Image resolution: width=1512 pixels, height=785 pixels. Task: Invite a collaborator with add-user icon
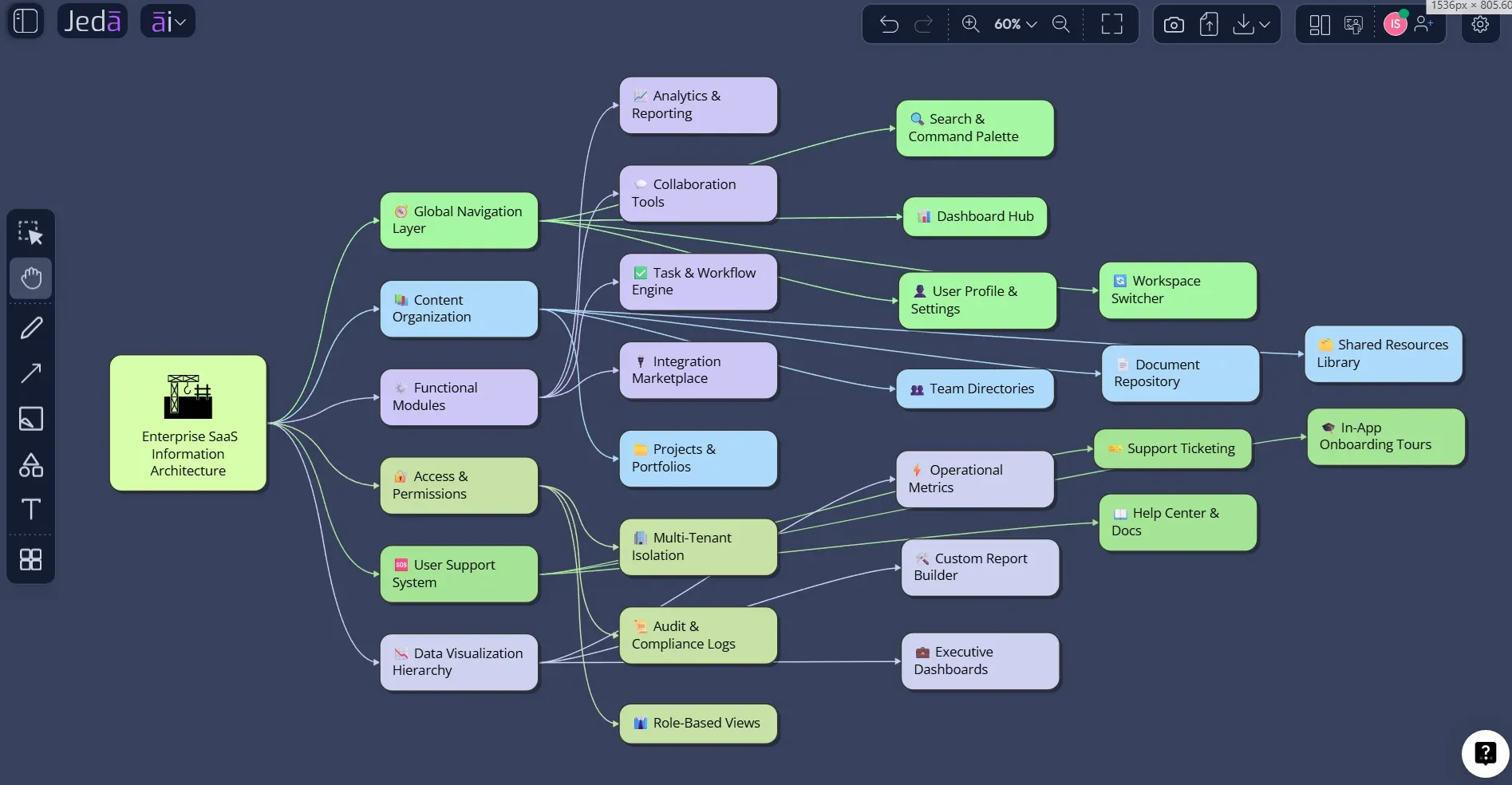(1424, 24)
